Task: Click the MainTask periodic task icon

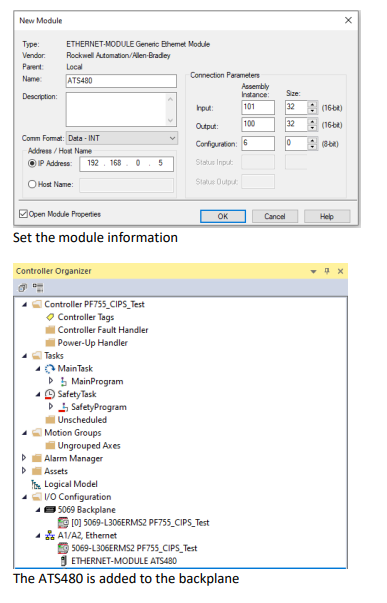Action: [50, 369]
